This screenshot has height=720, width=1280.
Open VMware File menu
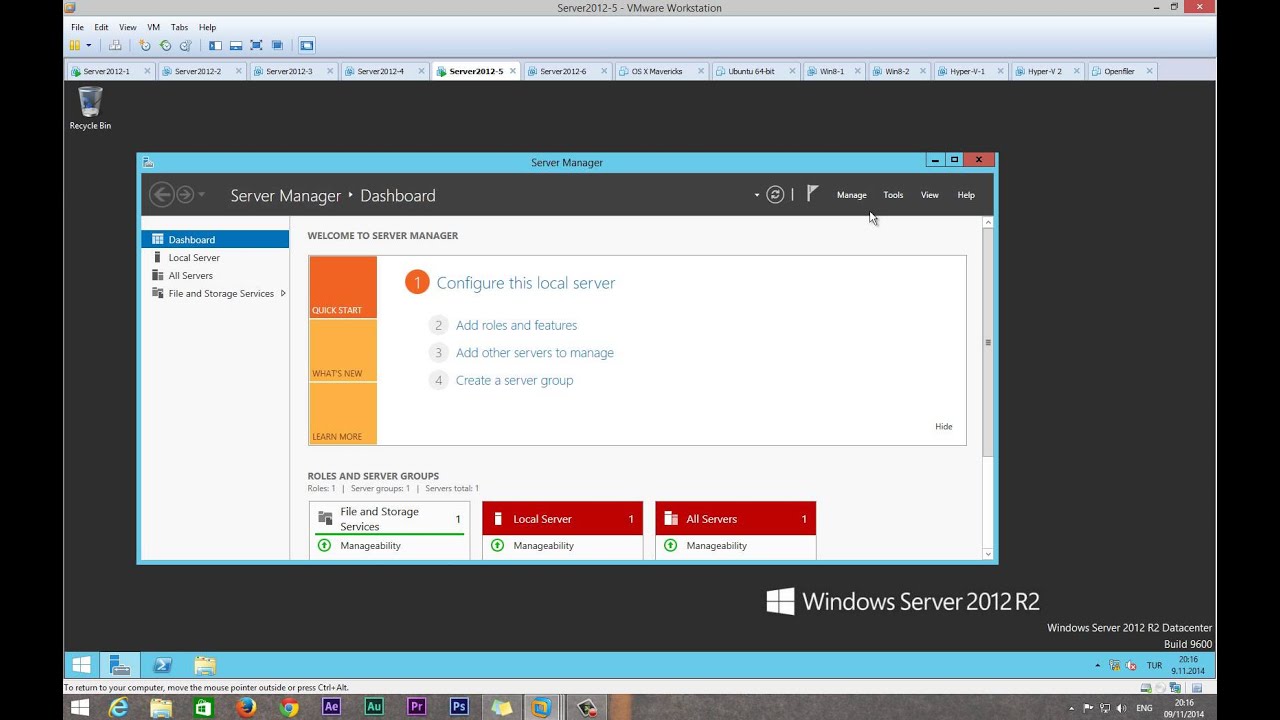pyautogui.click(x=77, y=27)
